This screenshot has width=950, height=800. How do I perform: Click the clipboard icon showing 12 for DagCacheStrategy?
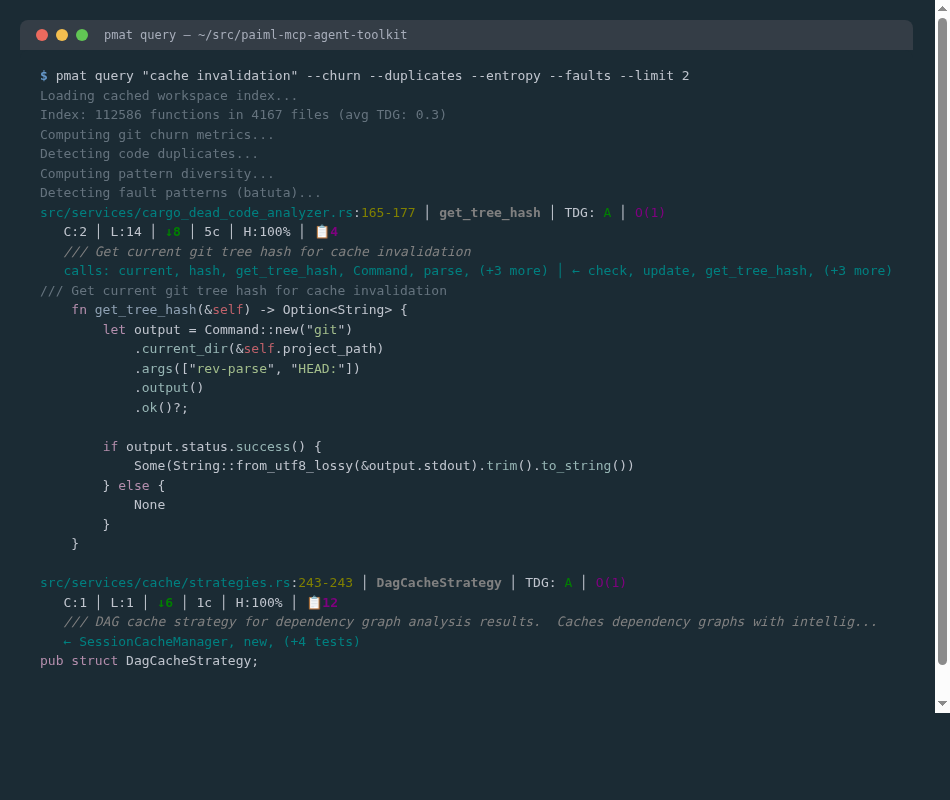click(312, 602)
